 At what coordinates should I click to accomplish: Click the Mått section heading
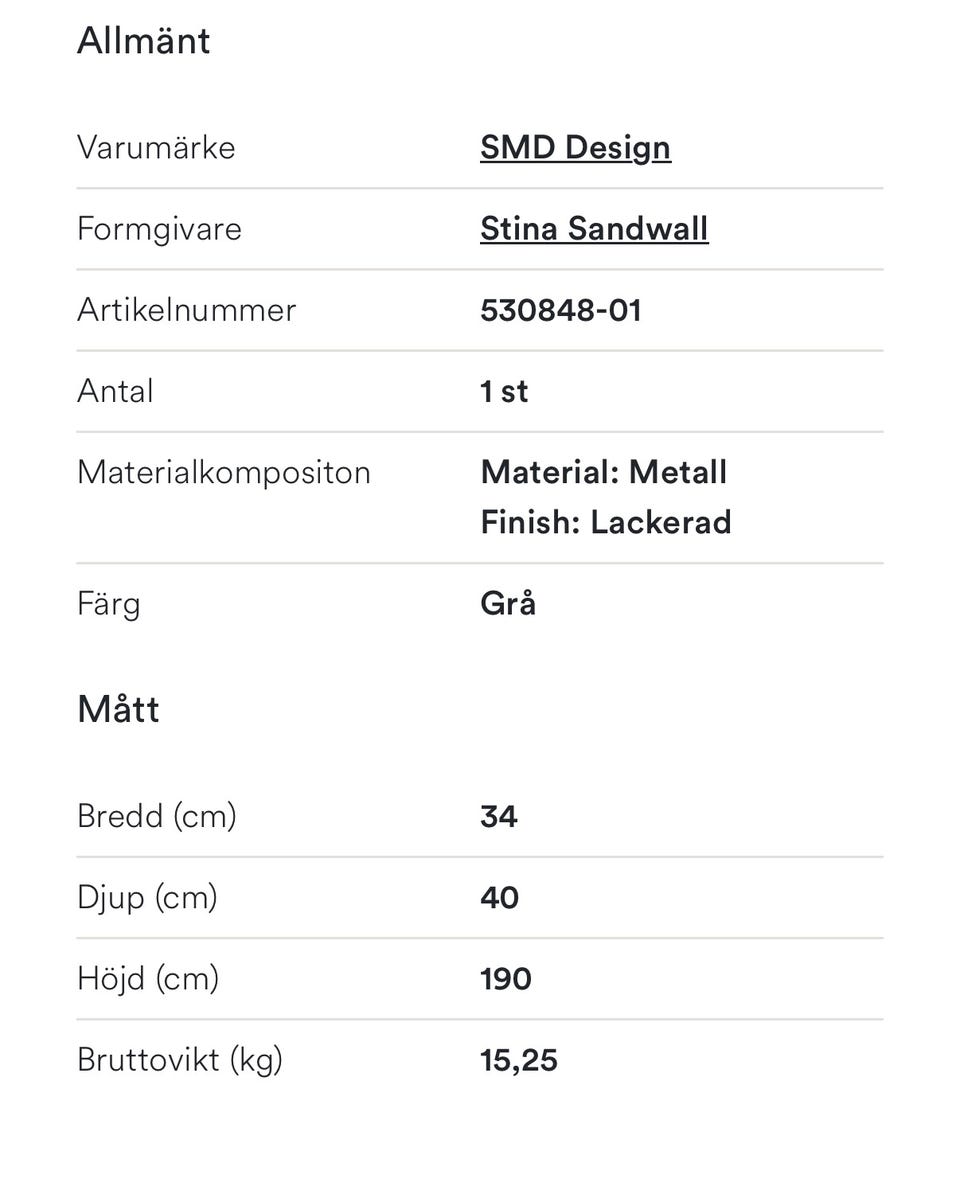[119, 709]
